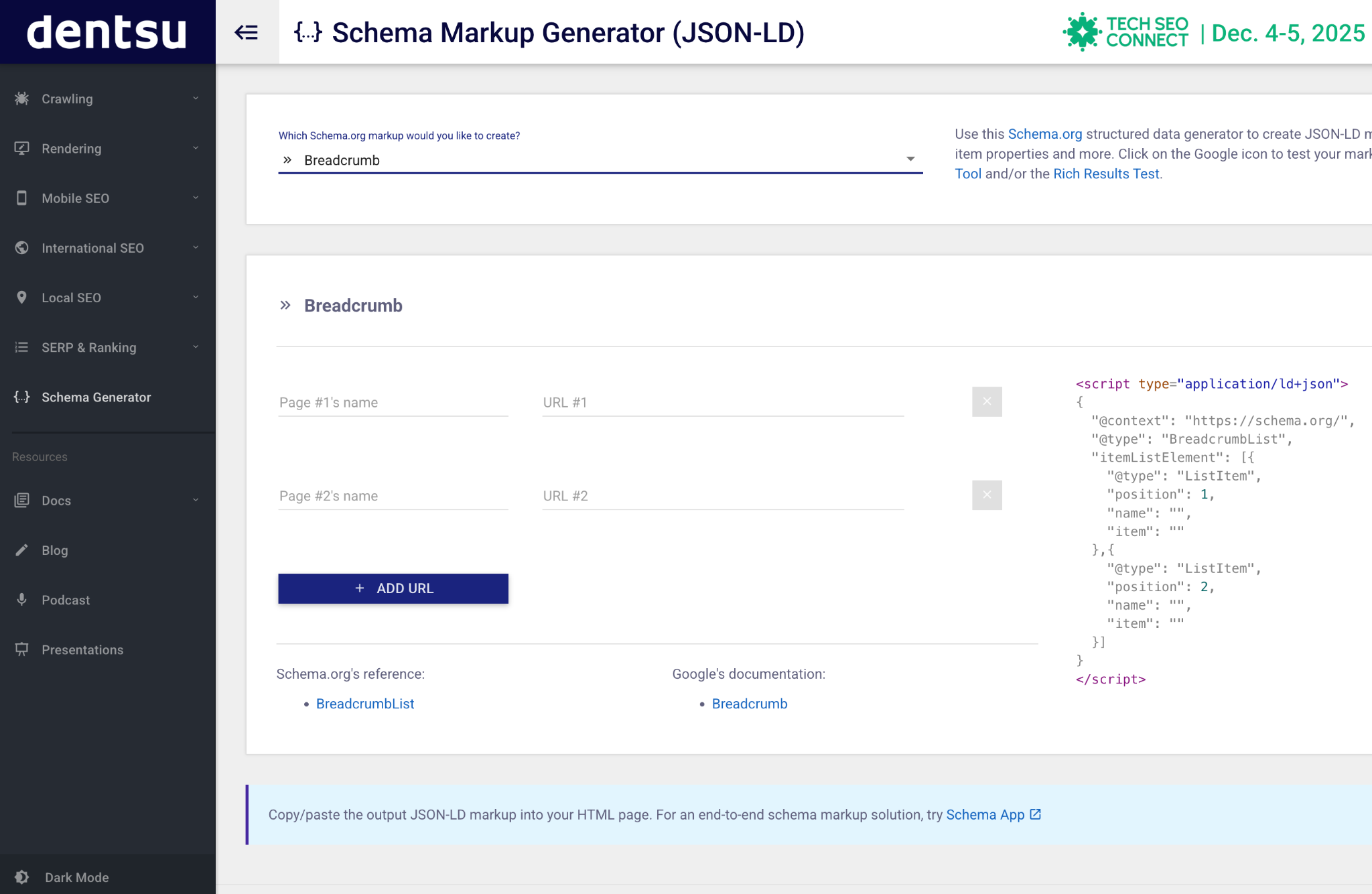Image resolution: width=1372 pixels, height=894 pixels.
Task: Remove URL #1 row with X button
Action: point(987,401)
